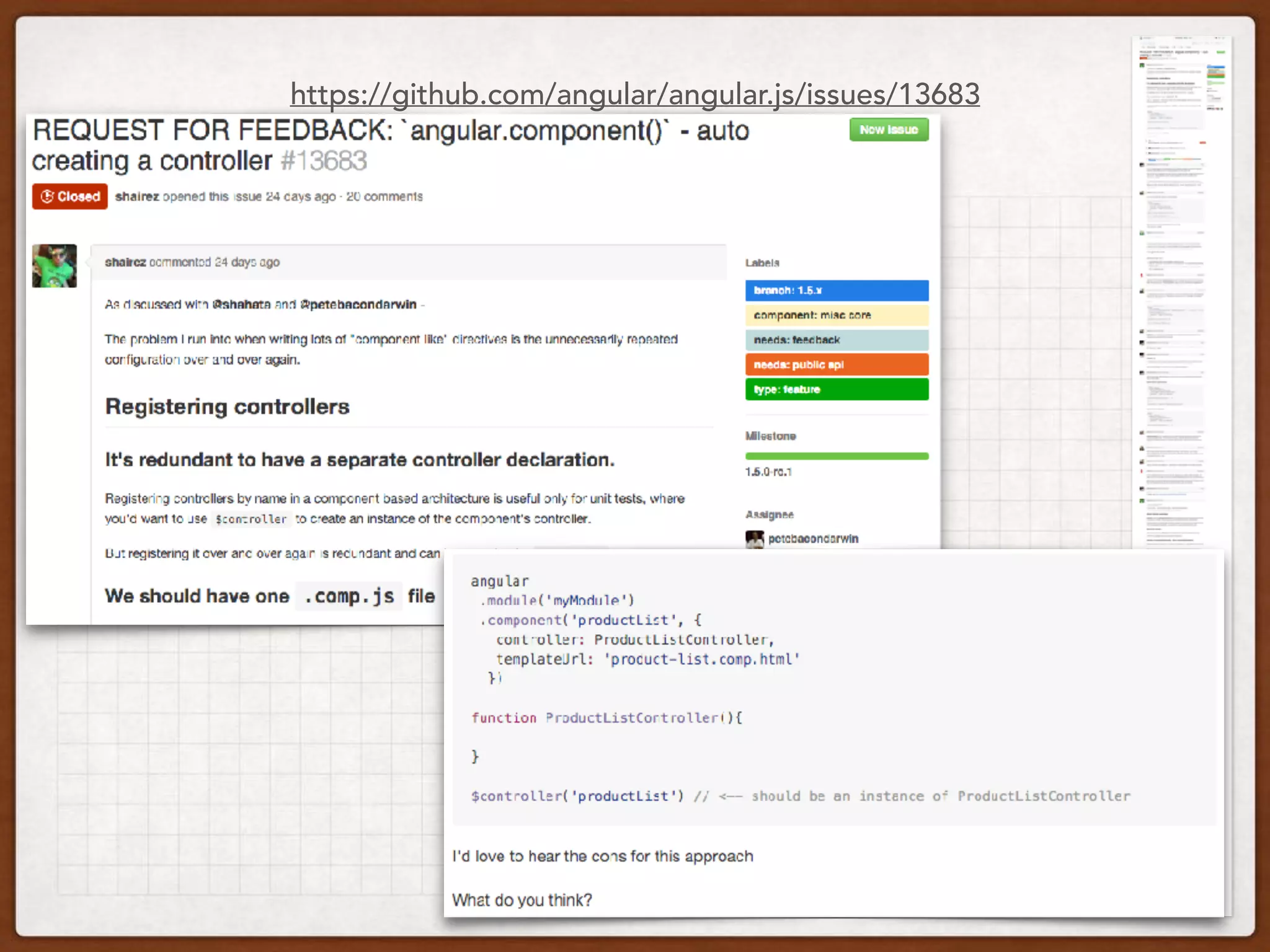Screen dimensions: 1270x952
Task: Click the full-page issue thumbnail preview
Action: [x=1182, y=291]
